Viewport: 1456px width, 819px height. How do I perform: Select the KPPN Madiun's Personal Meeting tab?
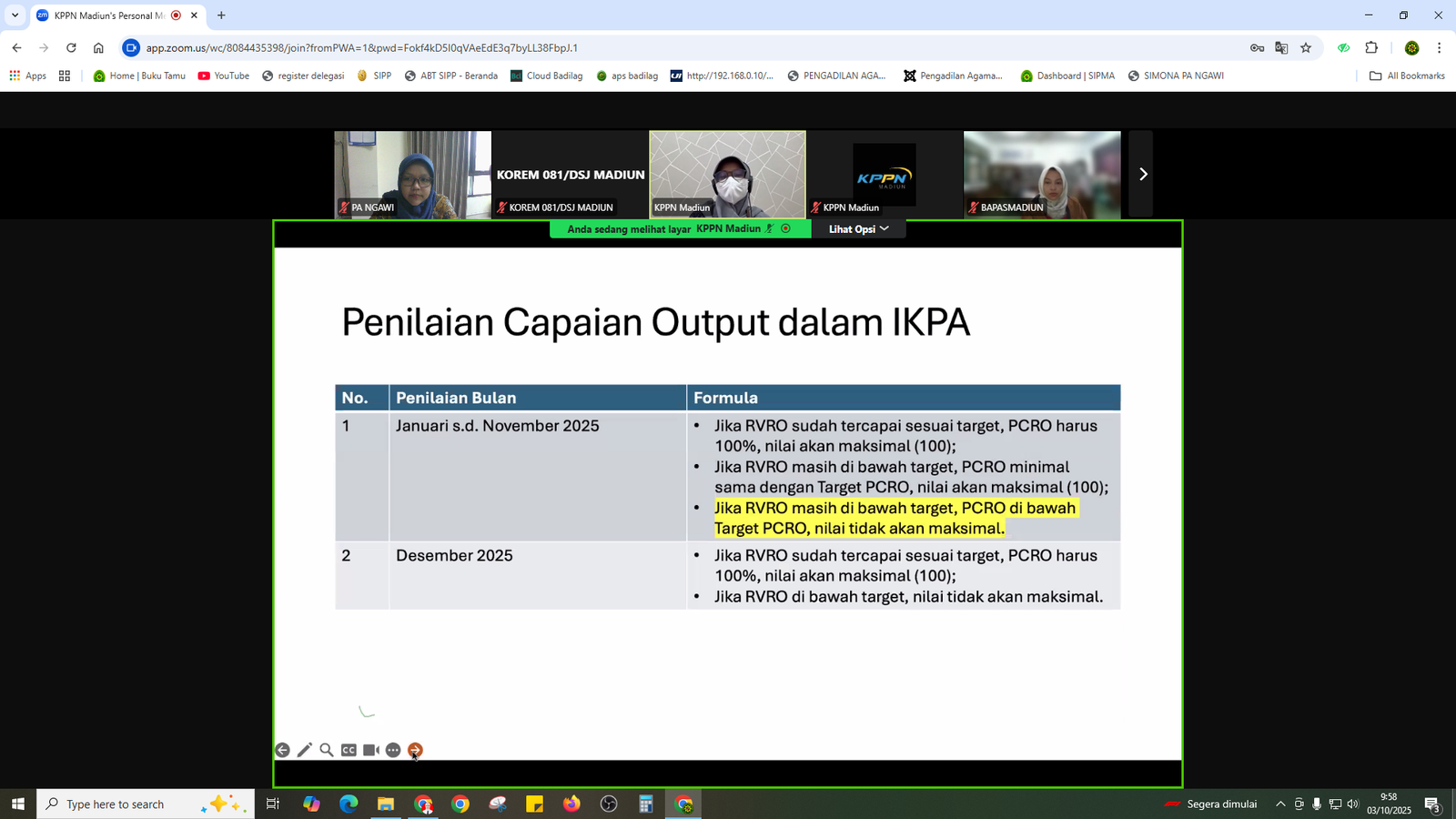109,15
